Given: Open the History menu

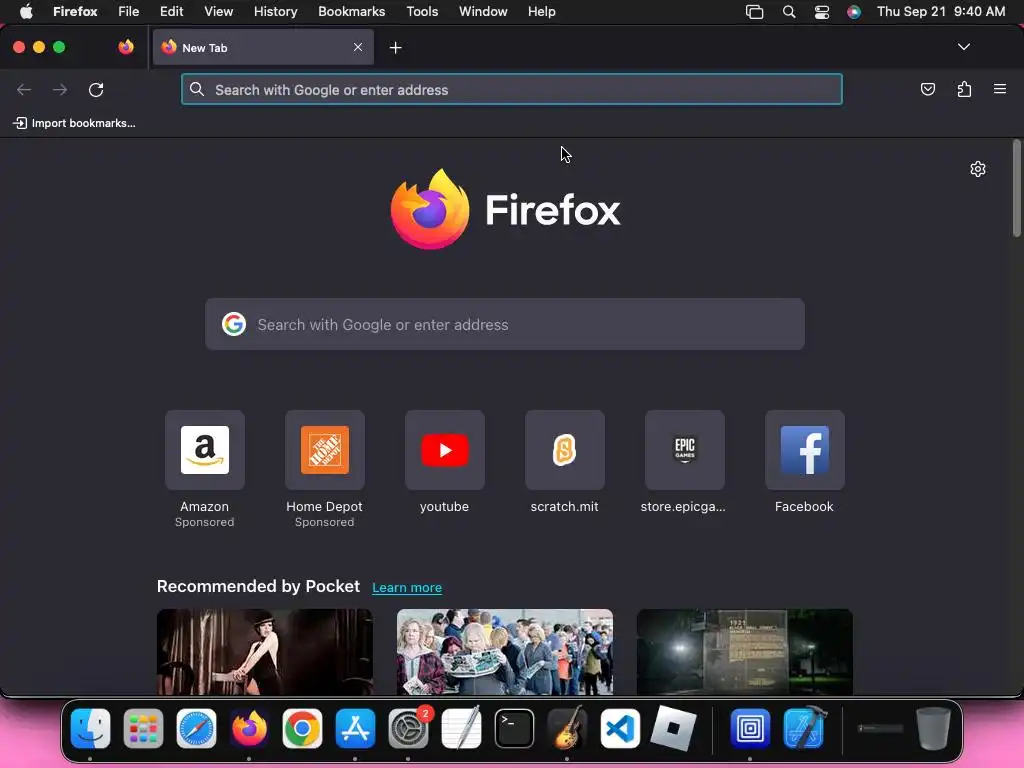Looking at the screenshot, I should 275,12.
